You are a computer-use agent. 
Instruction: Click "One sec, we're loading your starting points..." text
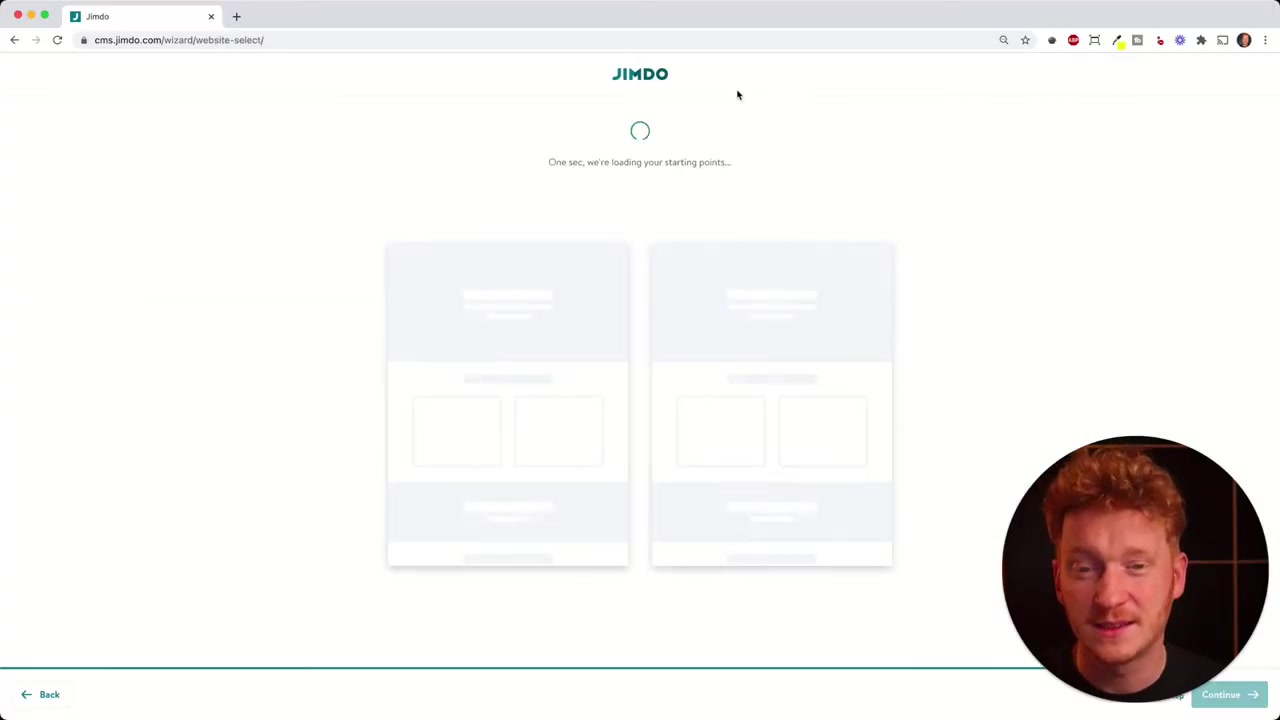640,162
